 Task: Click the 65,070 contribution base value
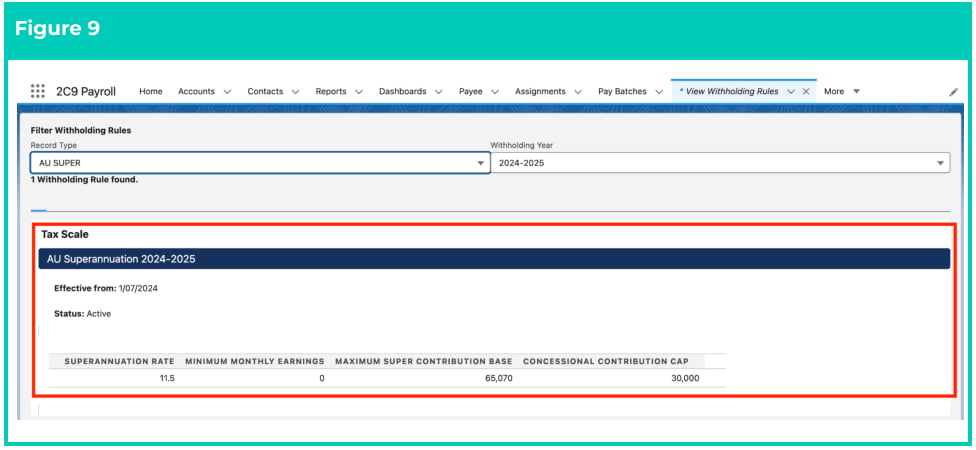tap(499, 378)
